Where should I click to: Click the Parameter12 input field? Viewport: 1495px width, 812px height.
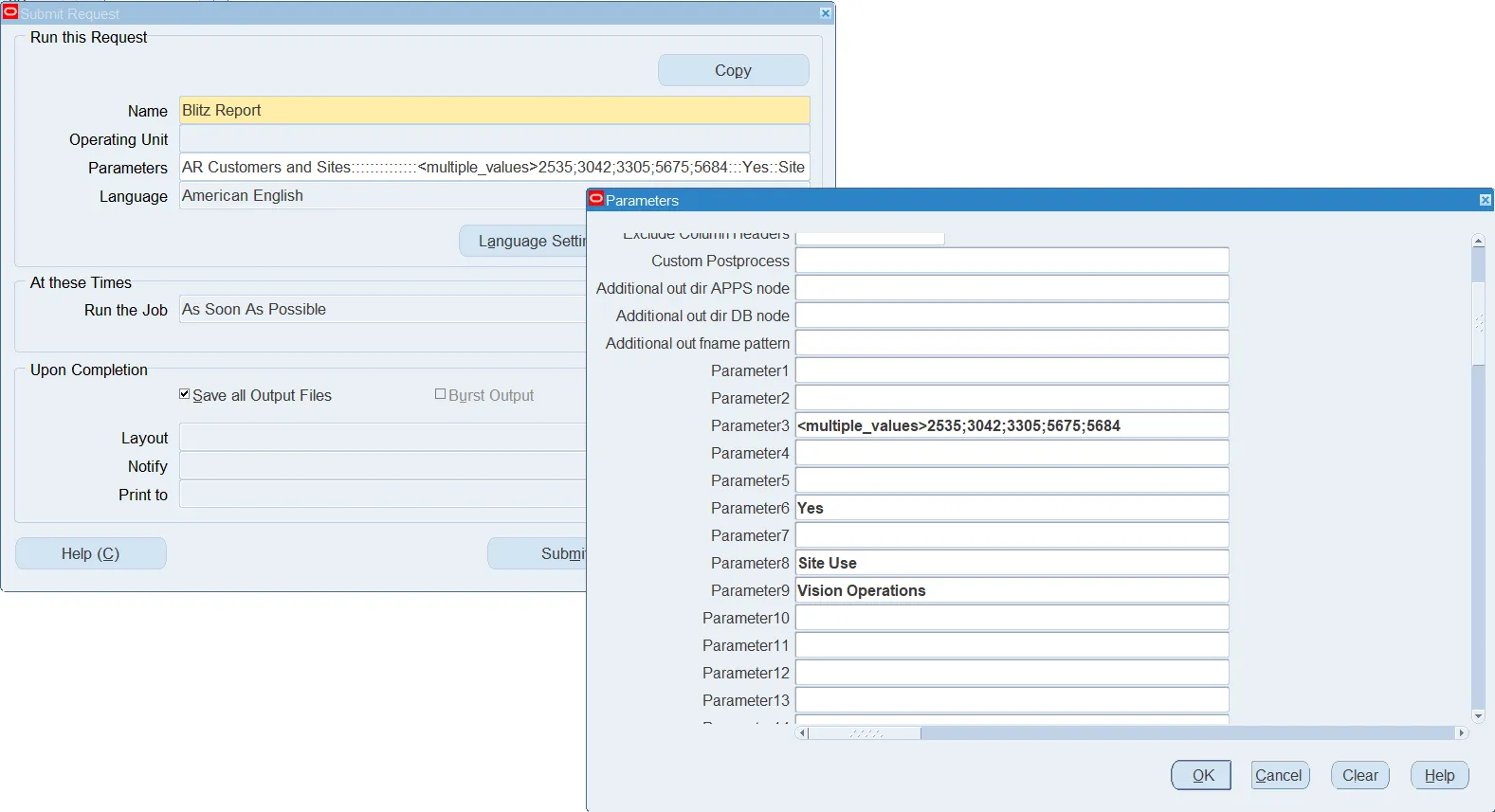pos(1012,673)
